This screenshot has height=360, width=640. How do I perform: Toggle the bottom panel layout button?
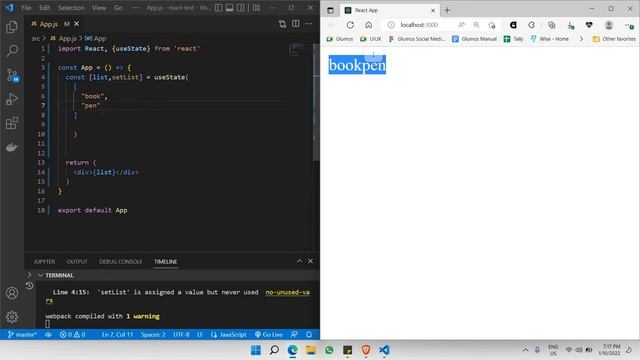(x=230, y=8)
